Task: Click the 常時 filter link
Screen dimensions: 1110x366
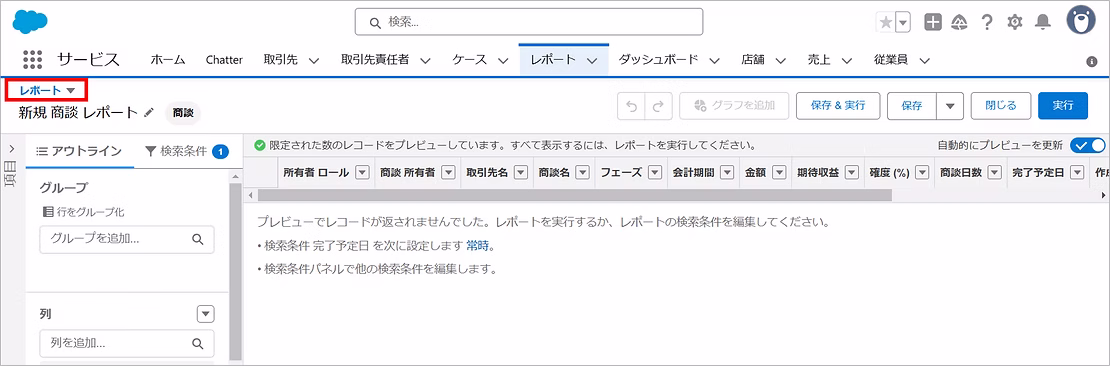Action: tap(478, 246)
